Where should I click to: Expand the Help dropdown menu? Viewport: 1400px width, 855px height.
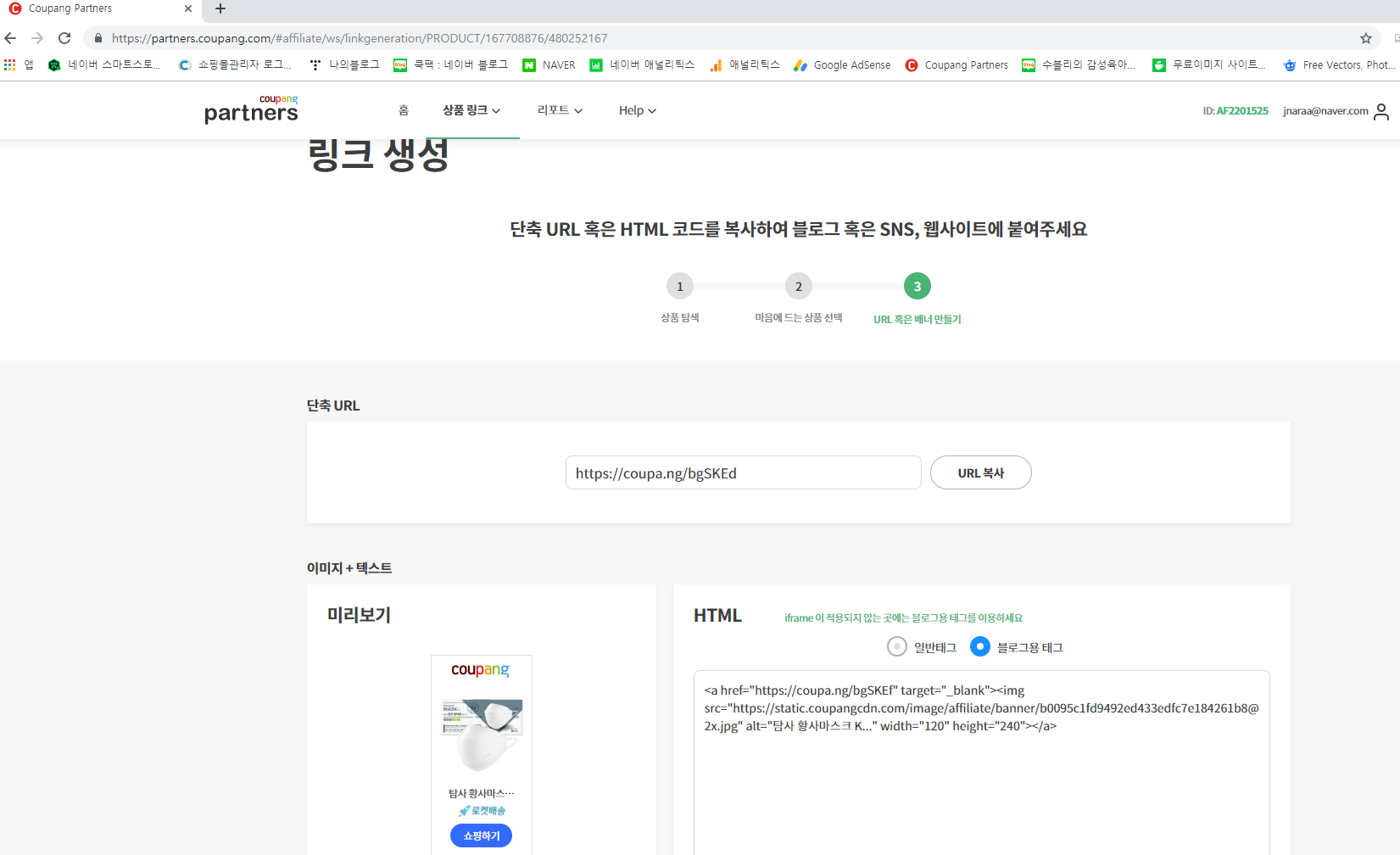click(x=638, y=110)
